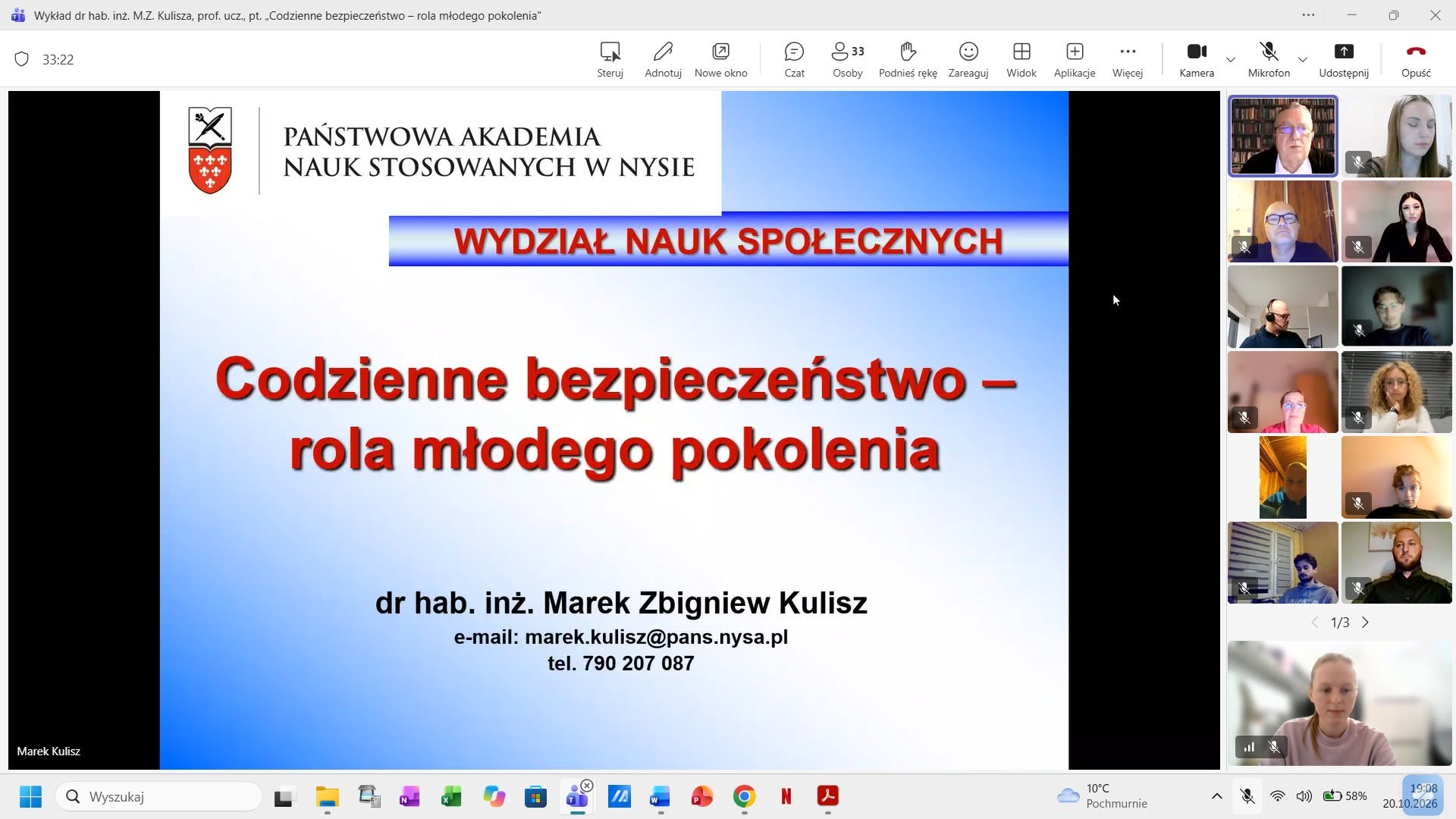The width and height of the screenshot is (1456, 819).
Task: Open the weather widget showing 10°C
Action: (1102, 796)
